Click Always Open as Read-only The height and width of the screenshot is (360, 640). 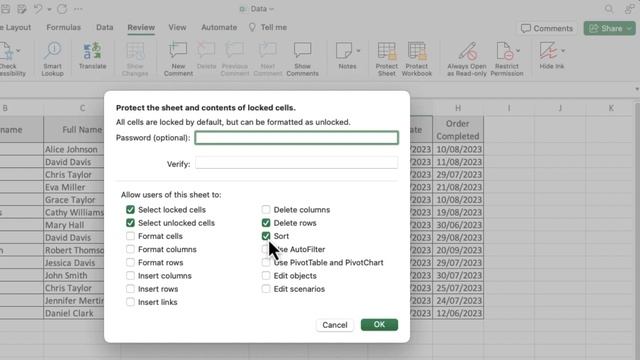[467, 59]
